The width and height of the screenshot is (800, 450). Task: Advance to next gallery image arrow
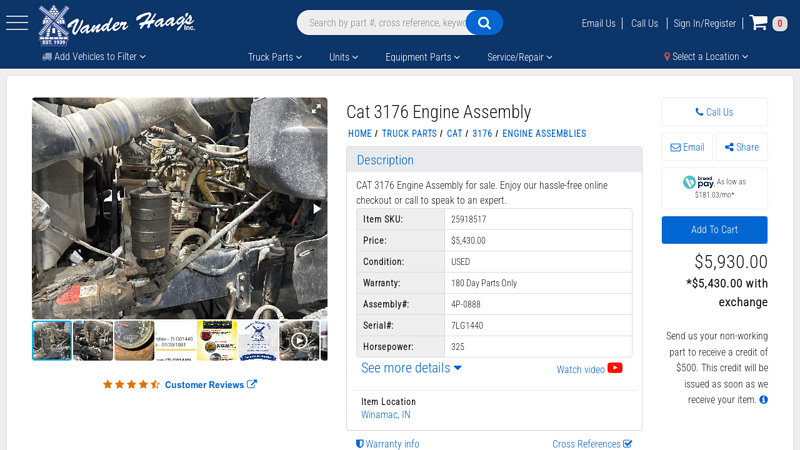(x=317, y=209)
